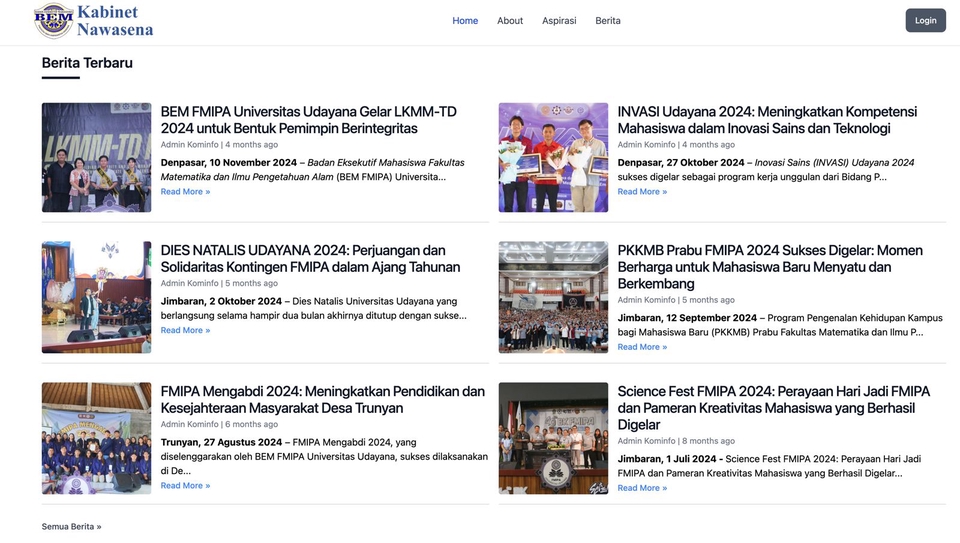Open the BEM FMIPA LKMM-TD 2024 article title
This screenshot has width=960, height=543.
(x=309, y=120)
